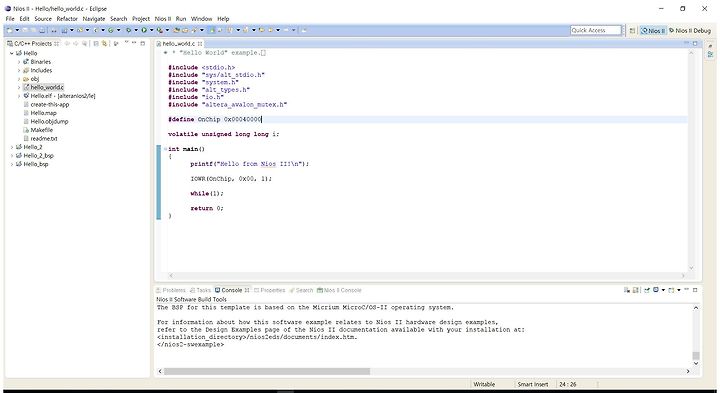Maximize the C/C++ Projects panel
The image size is (720, 393).
pos(143,43)
